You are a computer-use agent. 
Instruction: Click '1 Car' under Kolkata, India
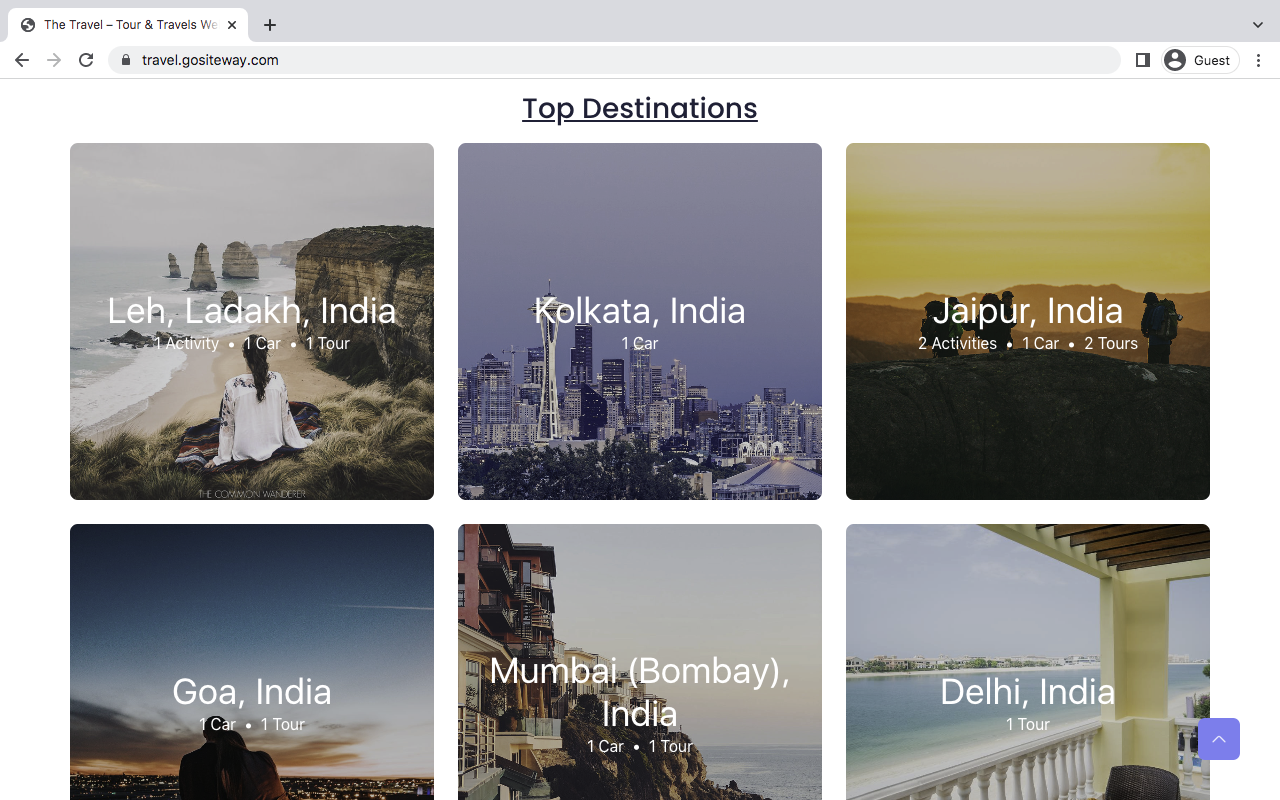(x=640, y=343)
